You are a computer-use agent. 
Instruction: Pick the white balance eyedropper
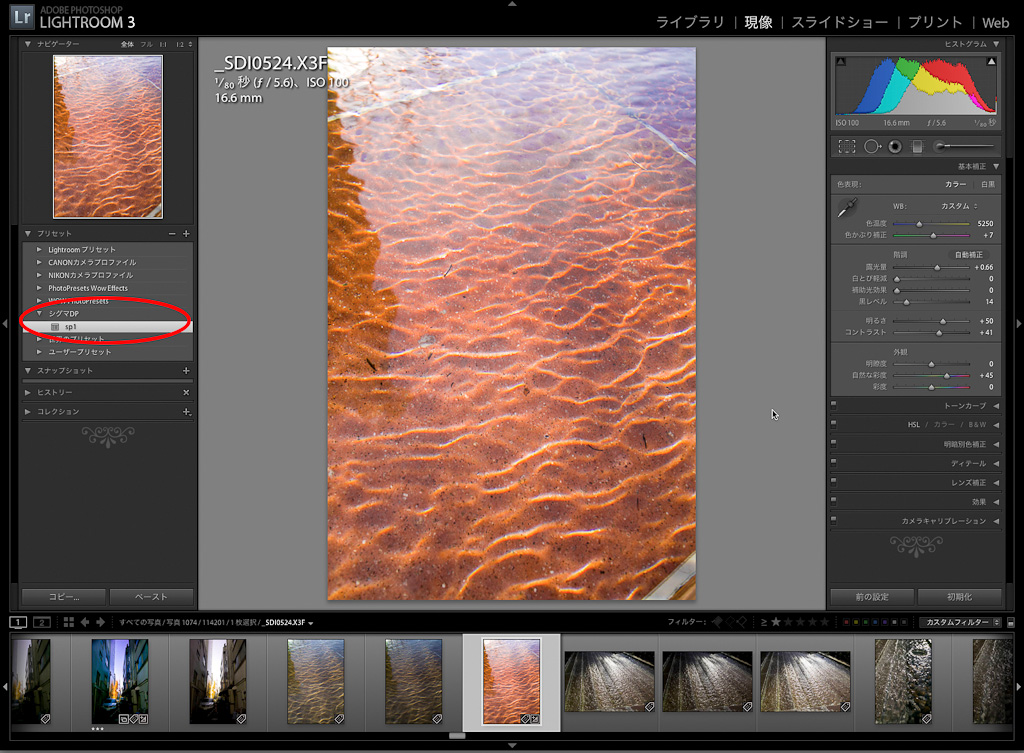[848, 207]
